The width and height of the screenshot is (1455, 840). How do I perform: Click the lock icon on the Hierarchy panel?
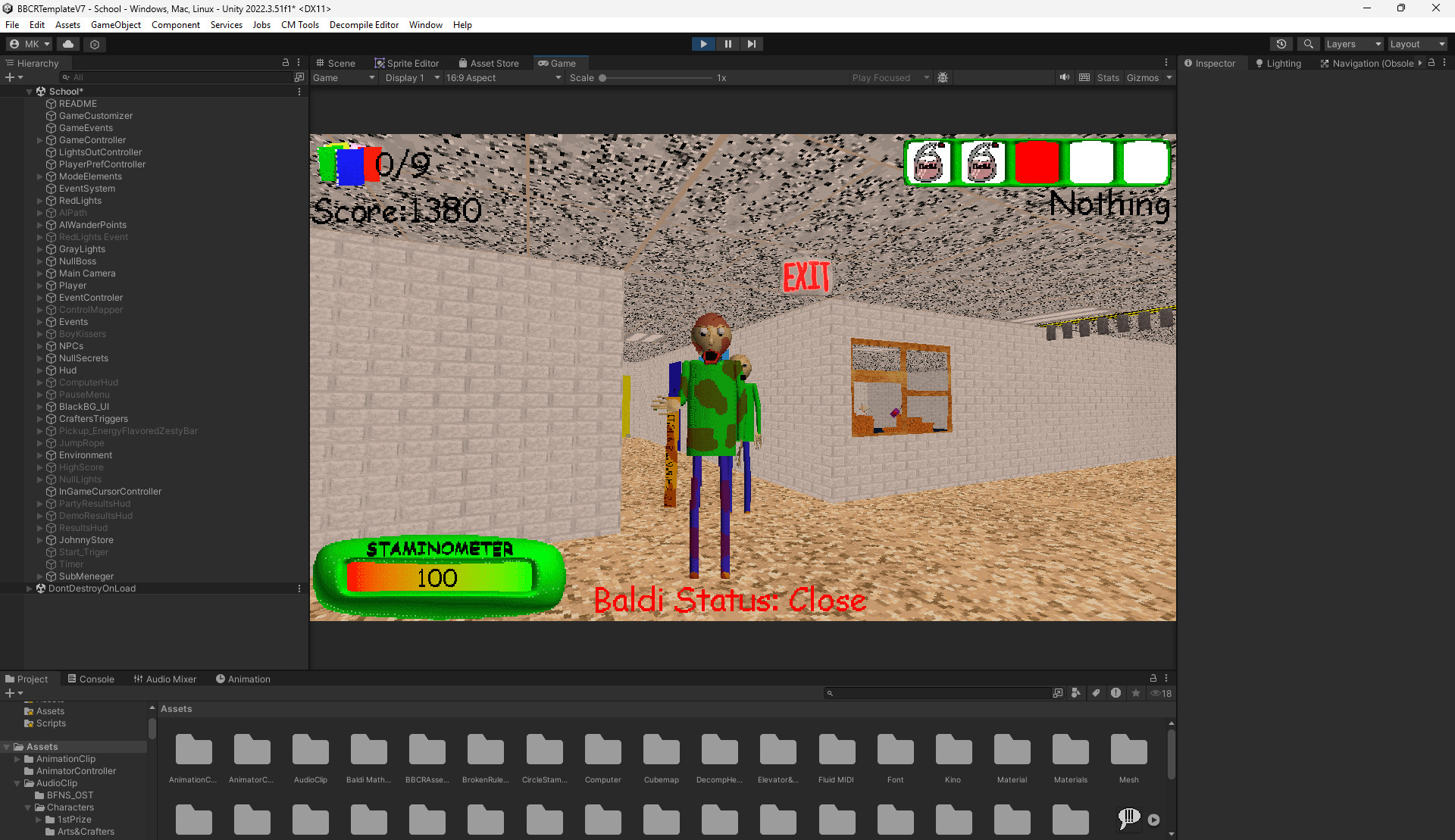tap(286, 62)
